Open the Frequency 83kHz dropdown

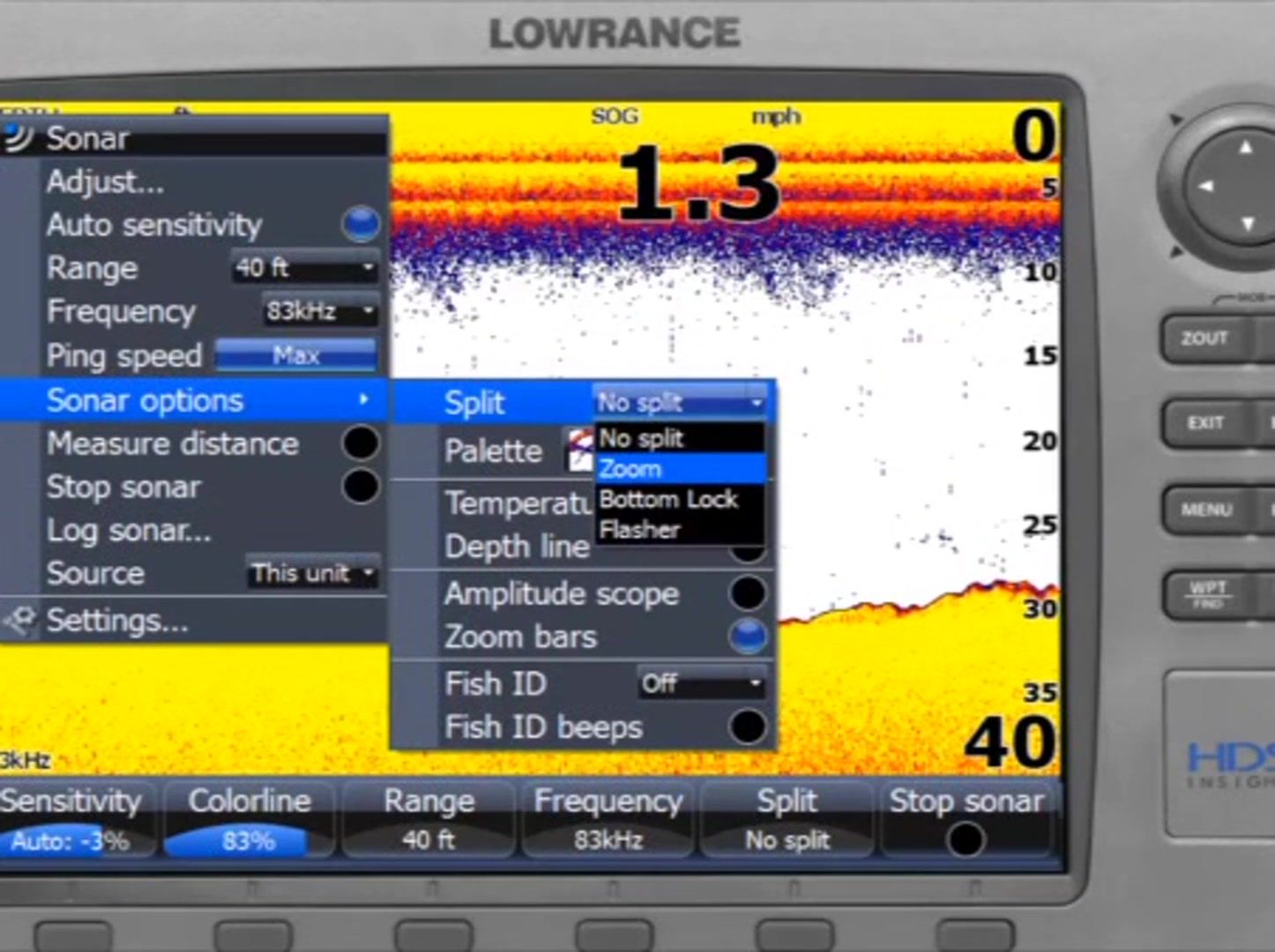coord(321,310)
